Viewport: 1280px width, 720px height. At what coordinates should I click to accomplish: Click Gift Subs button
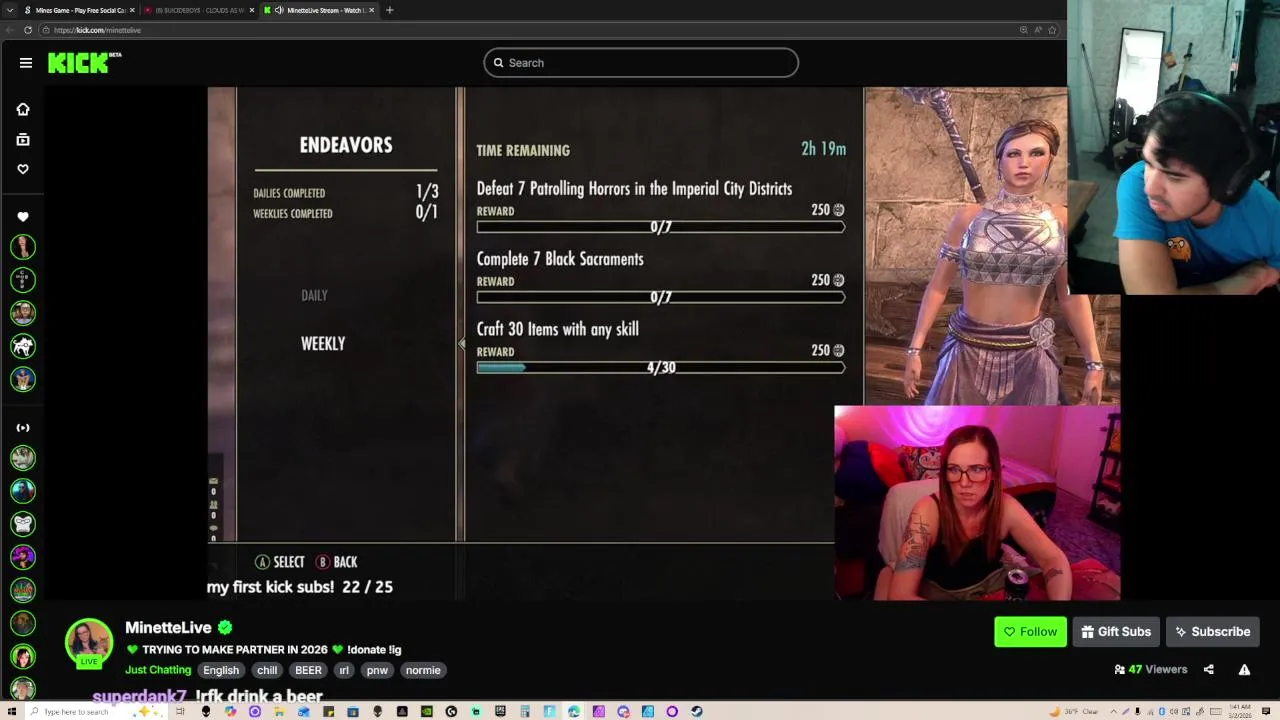1116,632
